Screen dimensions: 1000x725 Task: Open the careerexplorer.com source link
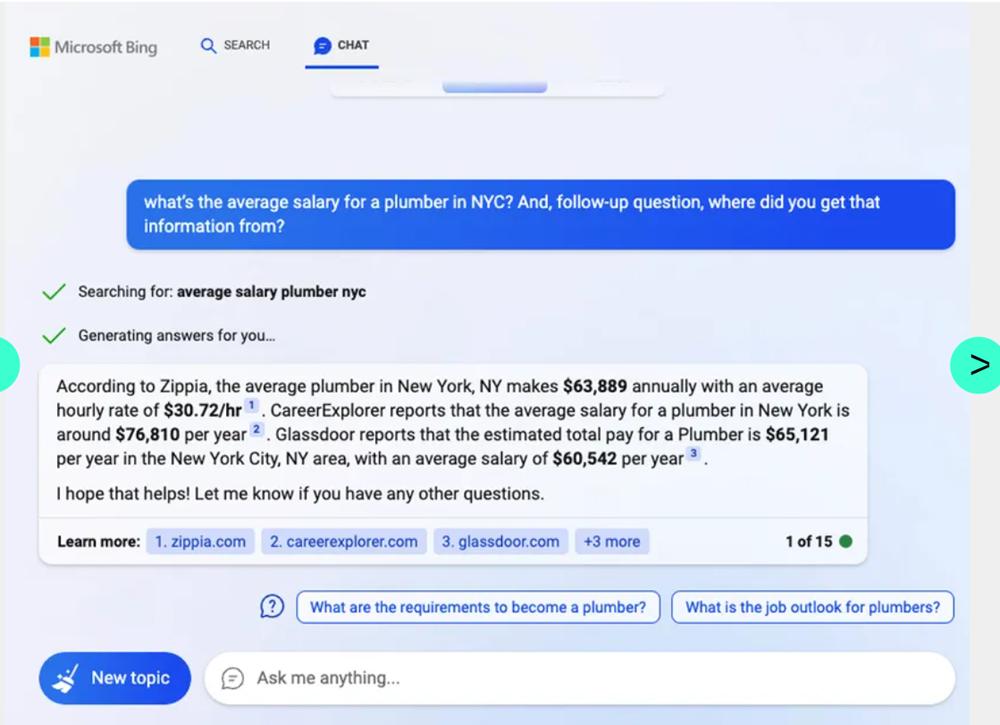(344, 541)
